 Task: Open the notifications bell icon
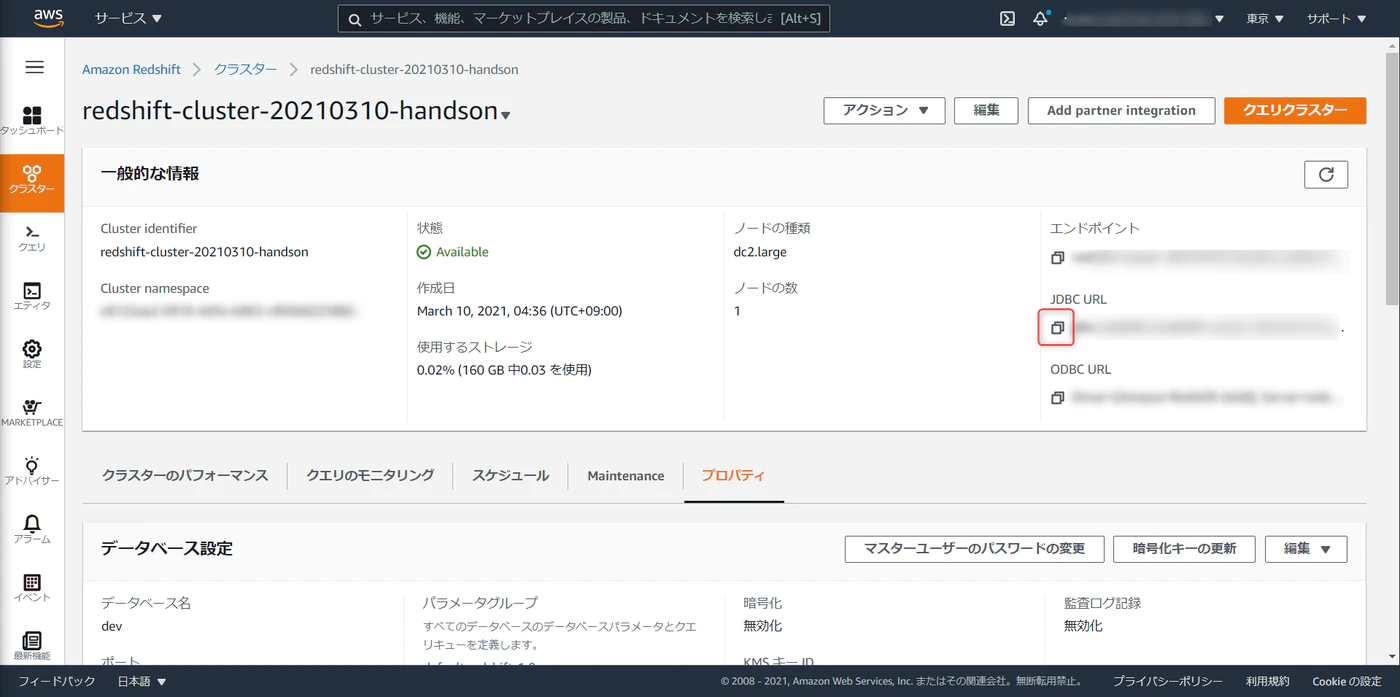tap(1041, 18)
